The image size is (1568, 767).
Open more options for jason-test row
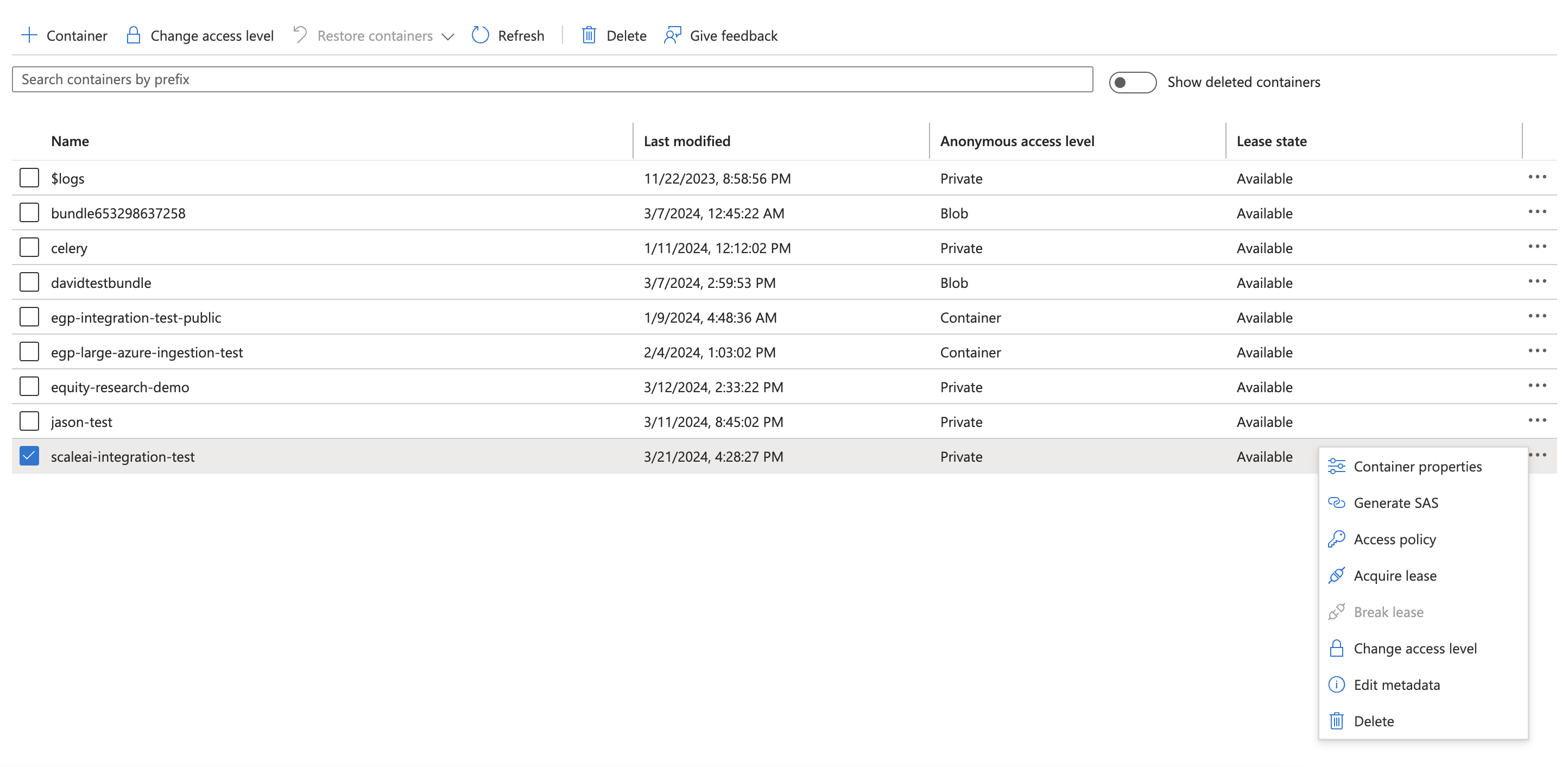point(1537,420)
